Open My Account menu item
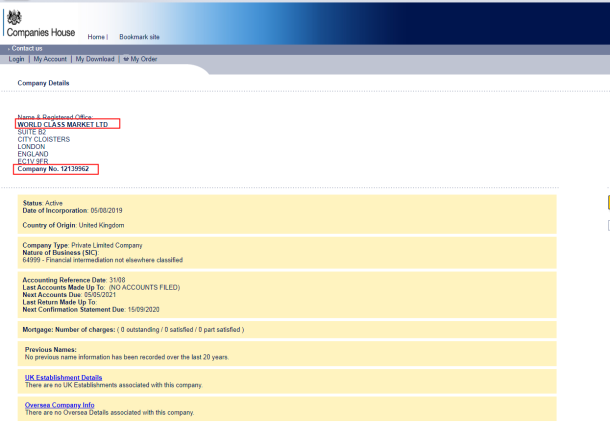This screenshot has height=423, width=610. pos(50,59)
